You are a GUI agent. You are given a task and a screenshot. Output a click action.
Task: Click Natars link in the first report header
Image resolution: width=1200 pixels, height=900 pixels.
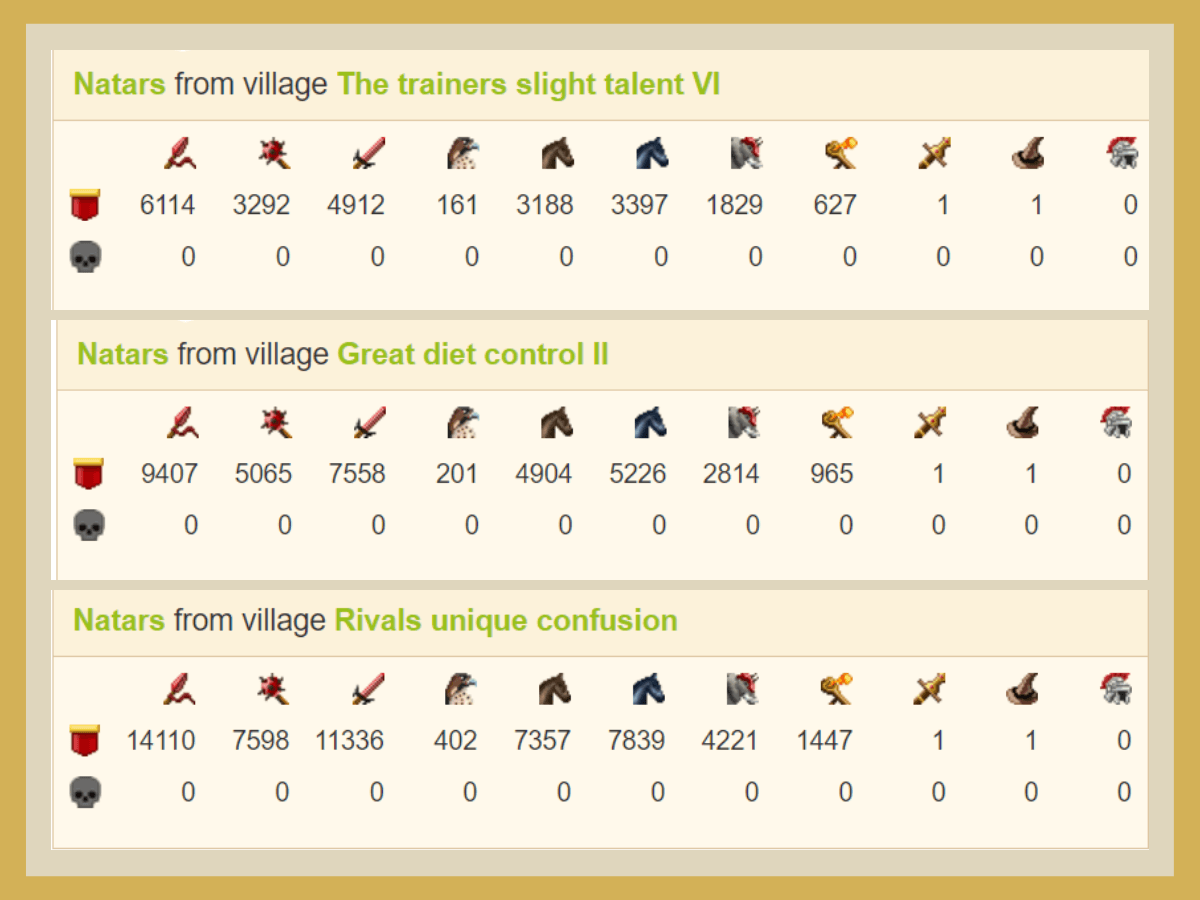119,84
